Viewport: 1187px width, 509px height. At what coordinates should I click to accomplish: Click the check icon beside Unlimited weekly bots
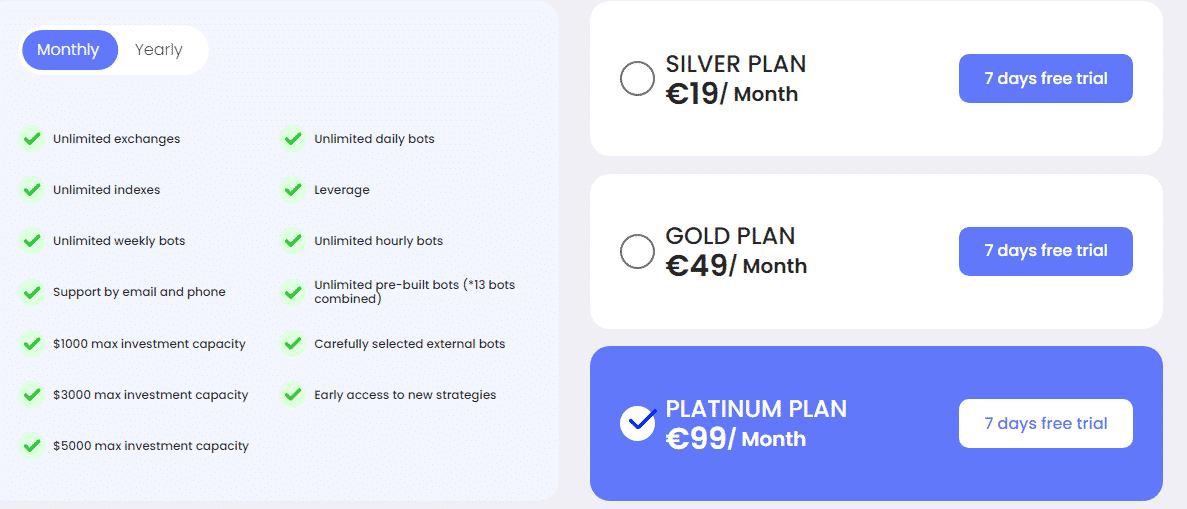click(31, 241)
